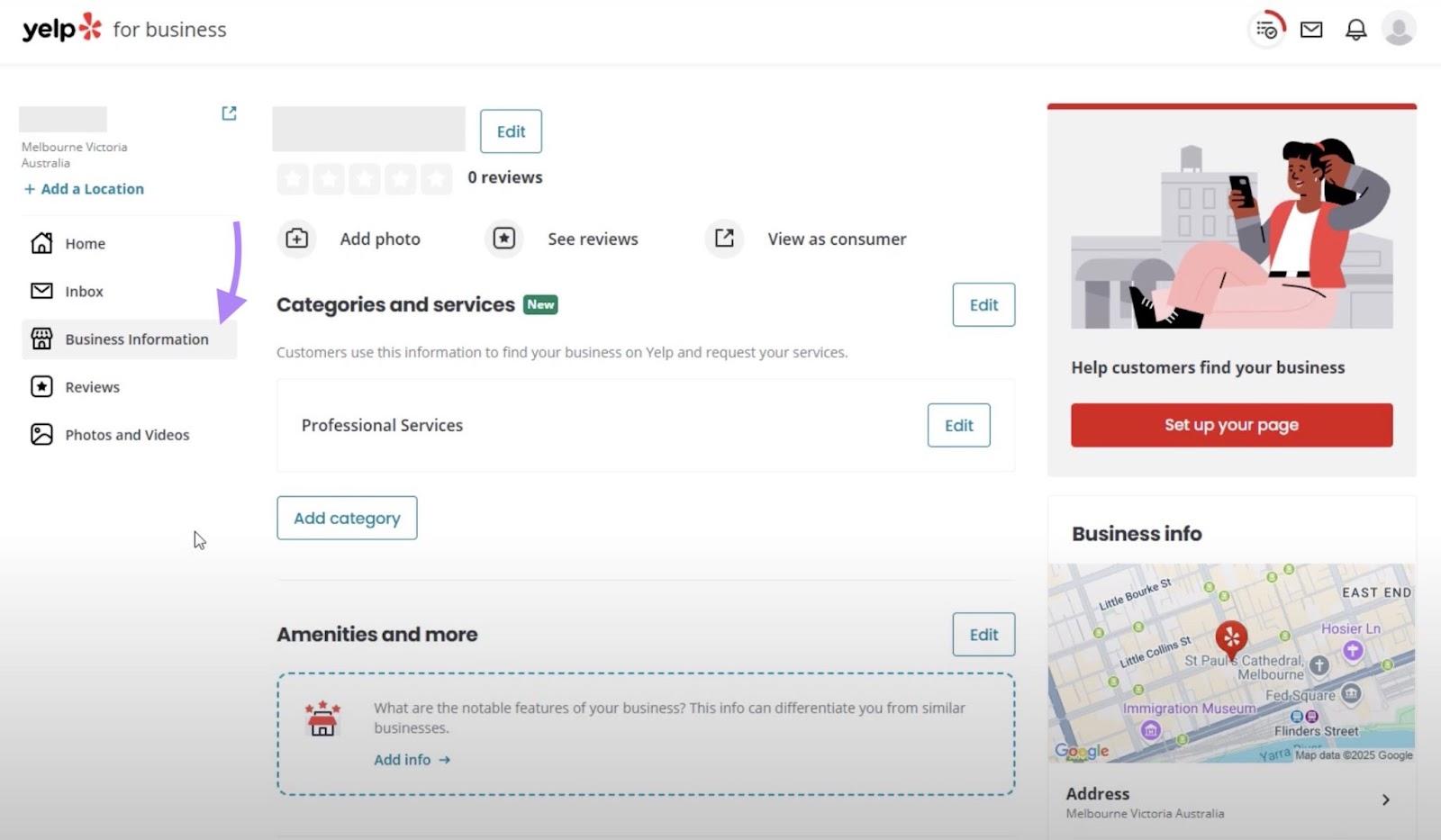The width and height of the screenshot is (1441, 840).
Task: Edit the Categories and services section
Action: (983, 304)
